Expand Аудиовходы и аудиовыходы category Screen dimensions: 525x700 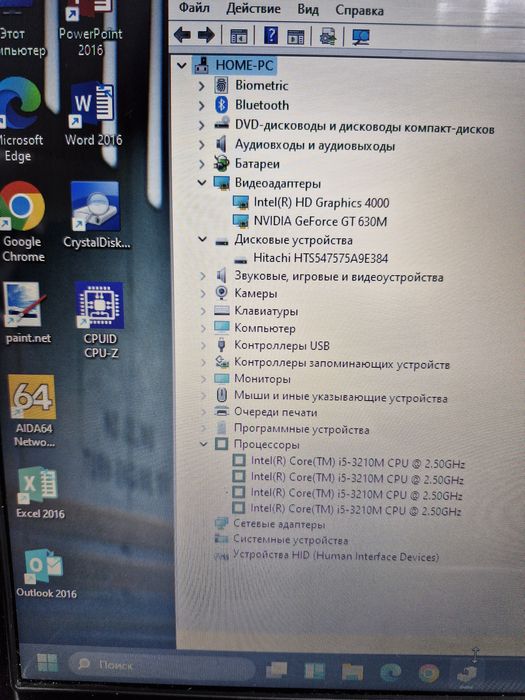click(x=201, y=145)
